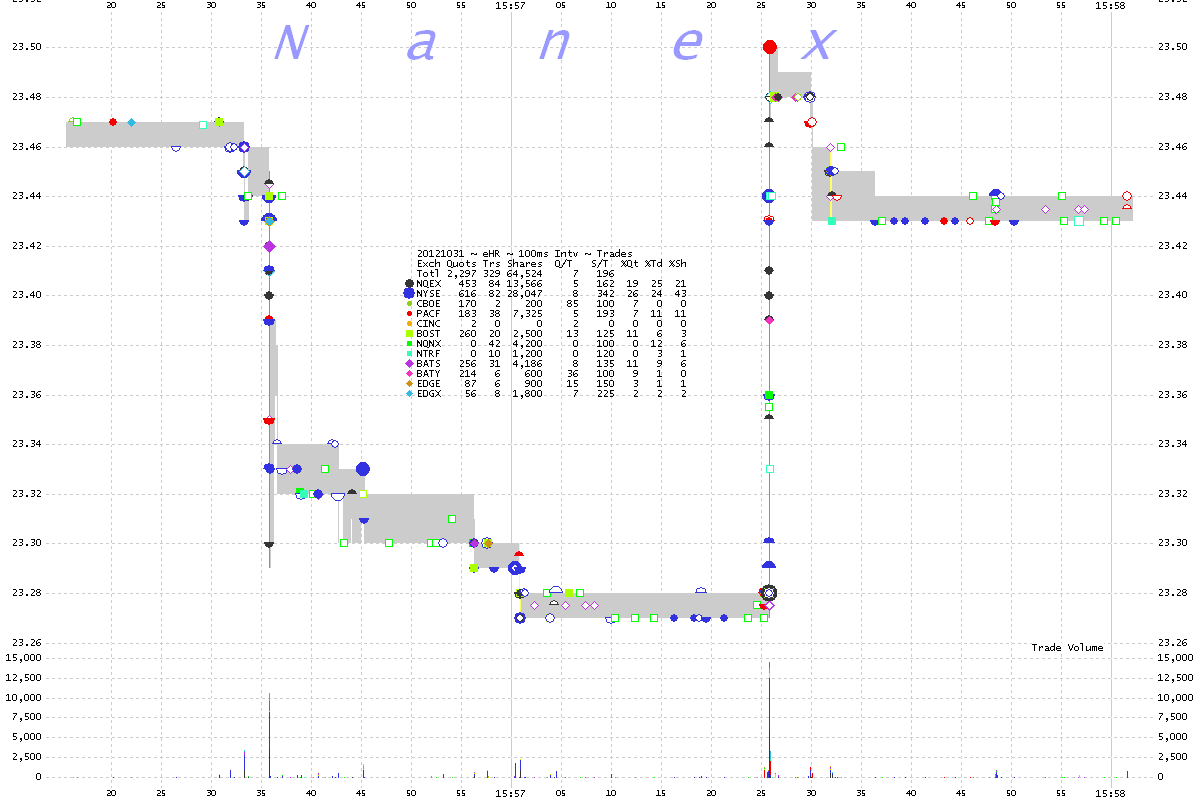Click the BATS shares value '4,186'

[526, 364]
